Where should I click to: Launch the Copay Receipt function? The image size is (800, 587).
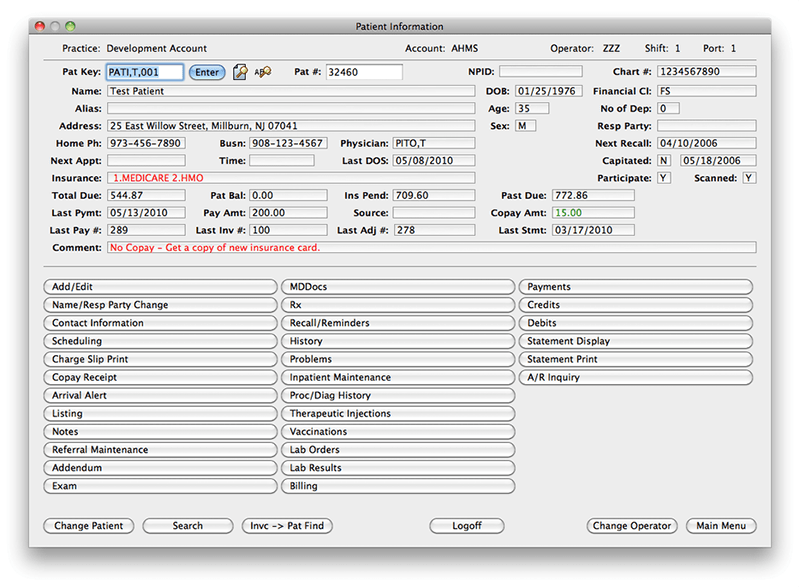(160, 377)
